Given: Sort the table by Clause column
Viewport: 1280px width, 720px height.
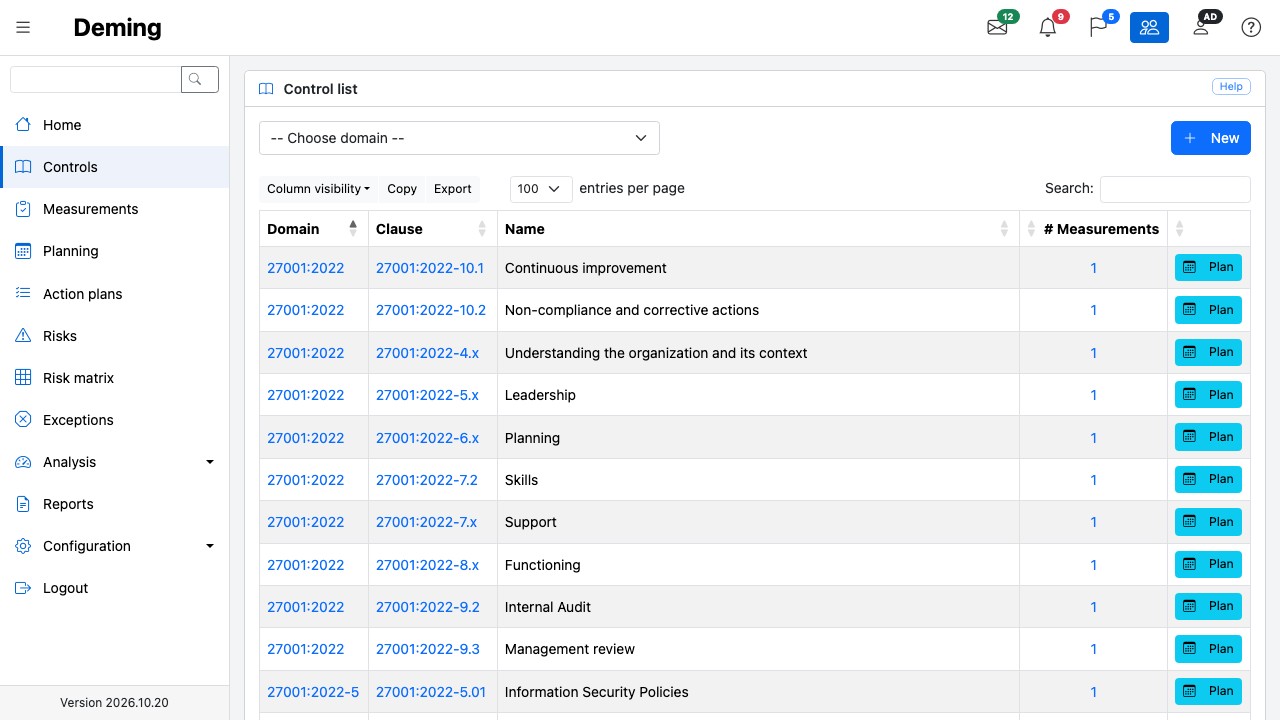Looking at the screenshot, I should pos(432,229).
